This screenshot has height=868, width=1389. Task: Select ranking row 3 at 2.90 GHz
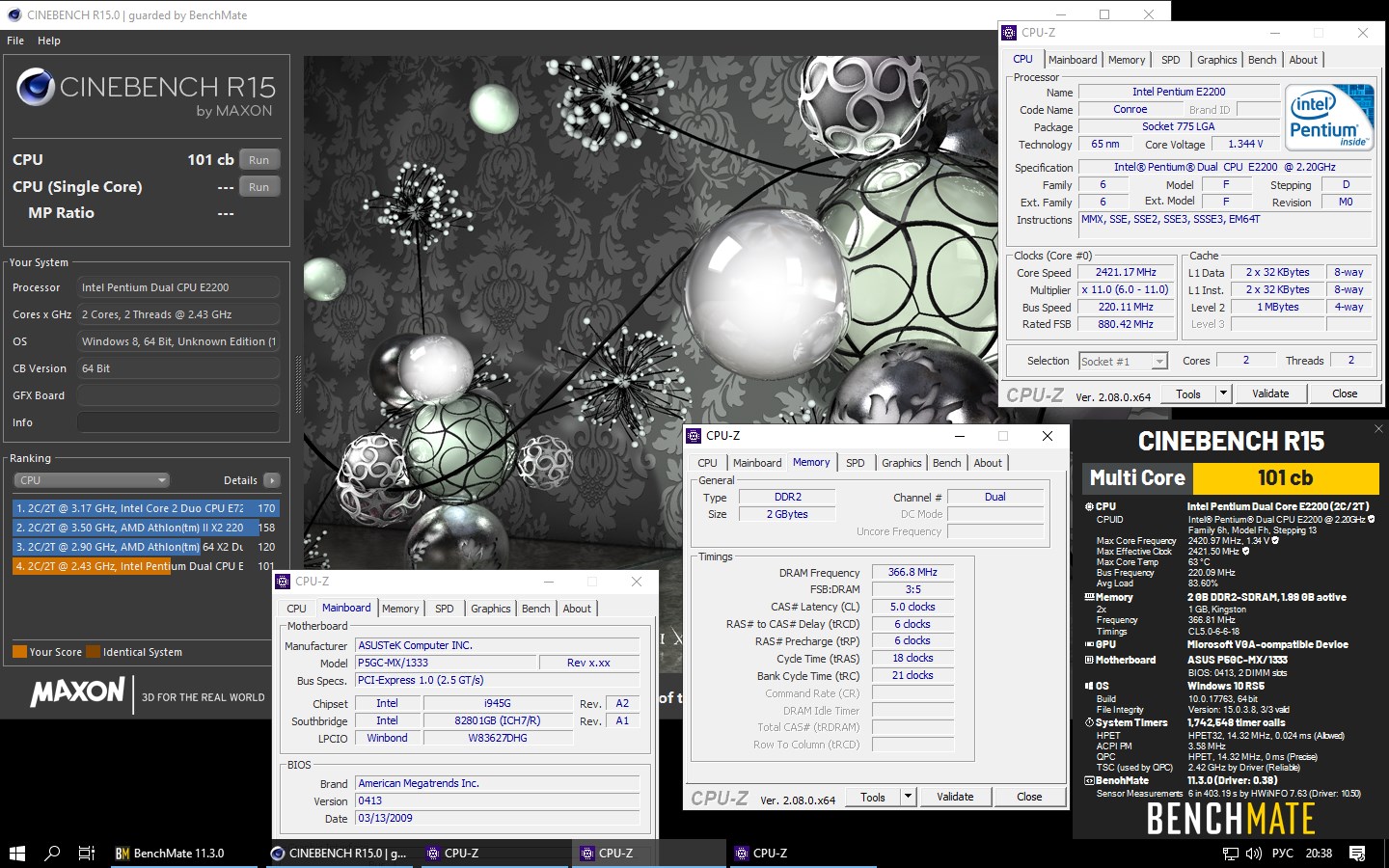click(146, 547)
